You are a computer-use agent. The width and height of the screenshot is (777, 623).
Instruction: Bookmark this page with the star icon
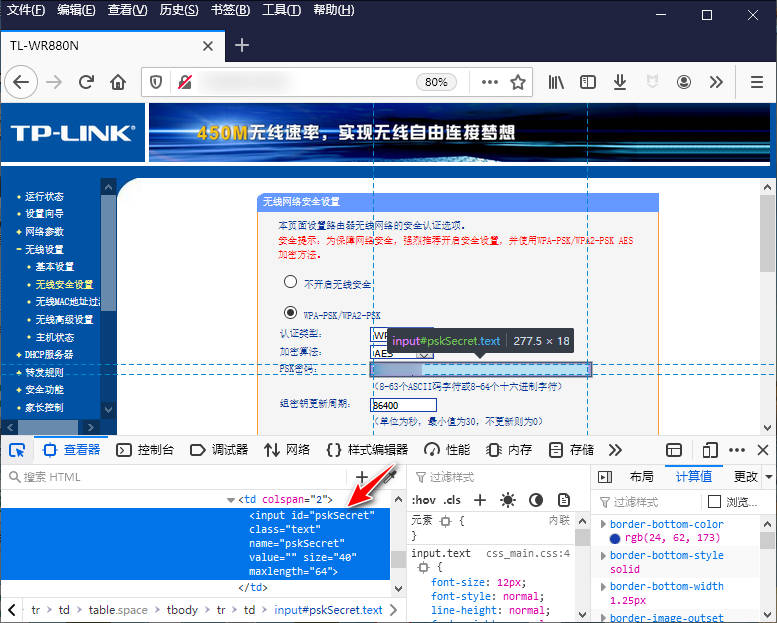pos(518,82)
